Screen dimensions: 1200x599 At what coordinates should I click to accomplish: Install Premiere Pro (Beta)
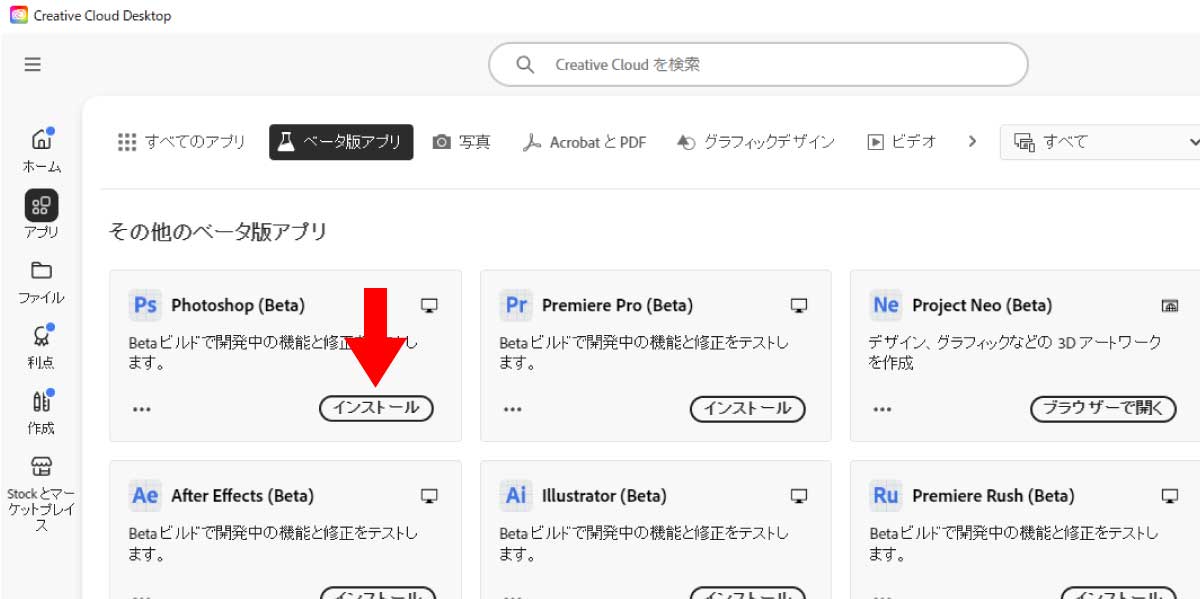(747, 408)
